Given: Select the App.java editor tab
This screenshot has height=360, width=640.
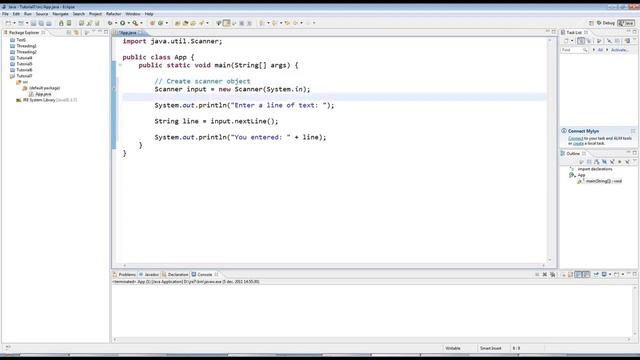Looking at the screenshot, I should pyautogui.click(x=128, y=32).
